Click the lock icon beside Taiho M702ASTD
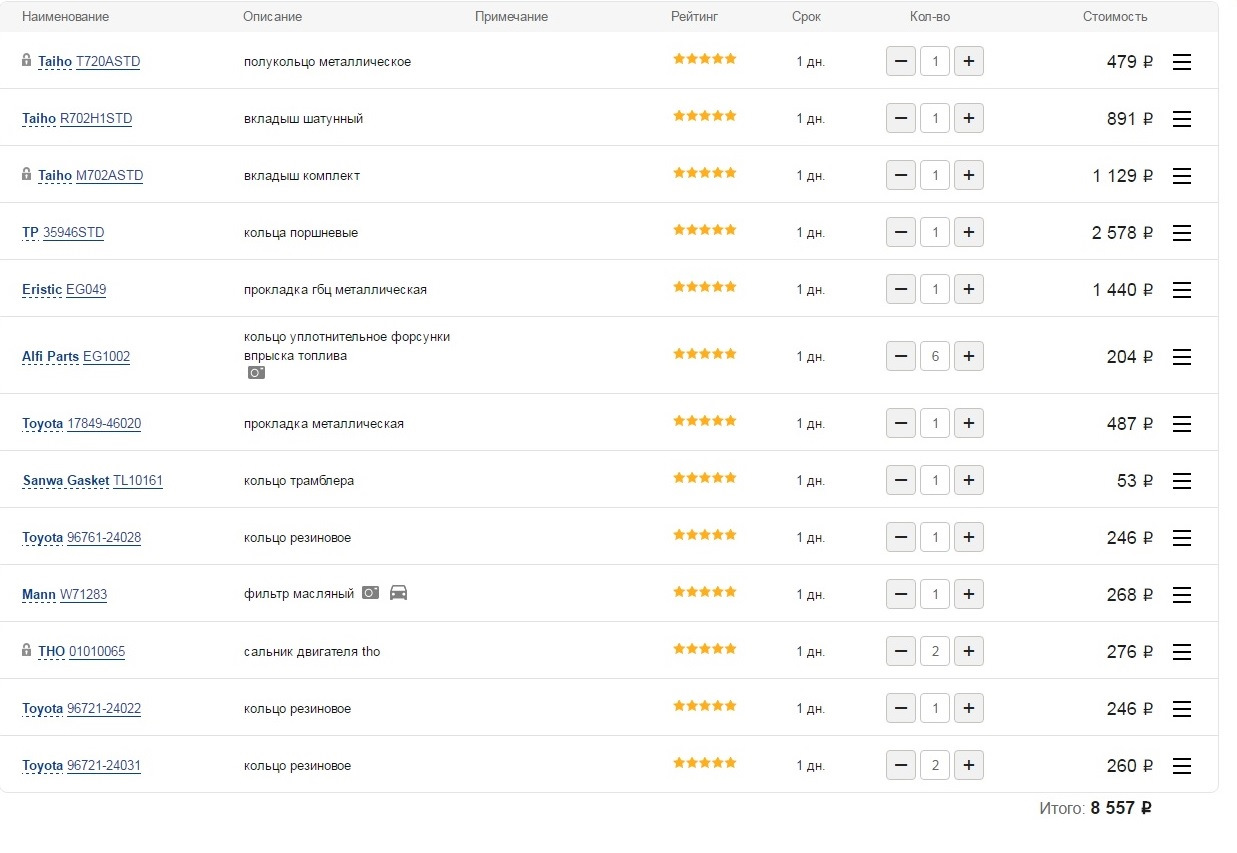Image resolution: width=1237 pixels, height=853 pixels. click(27, 174)
